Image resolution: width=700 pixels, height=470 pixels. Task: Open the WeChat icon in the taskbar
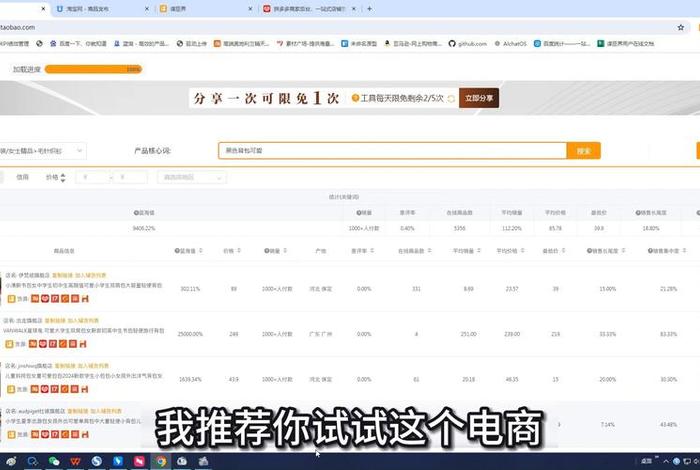[x=54, y=461]
